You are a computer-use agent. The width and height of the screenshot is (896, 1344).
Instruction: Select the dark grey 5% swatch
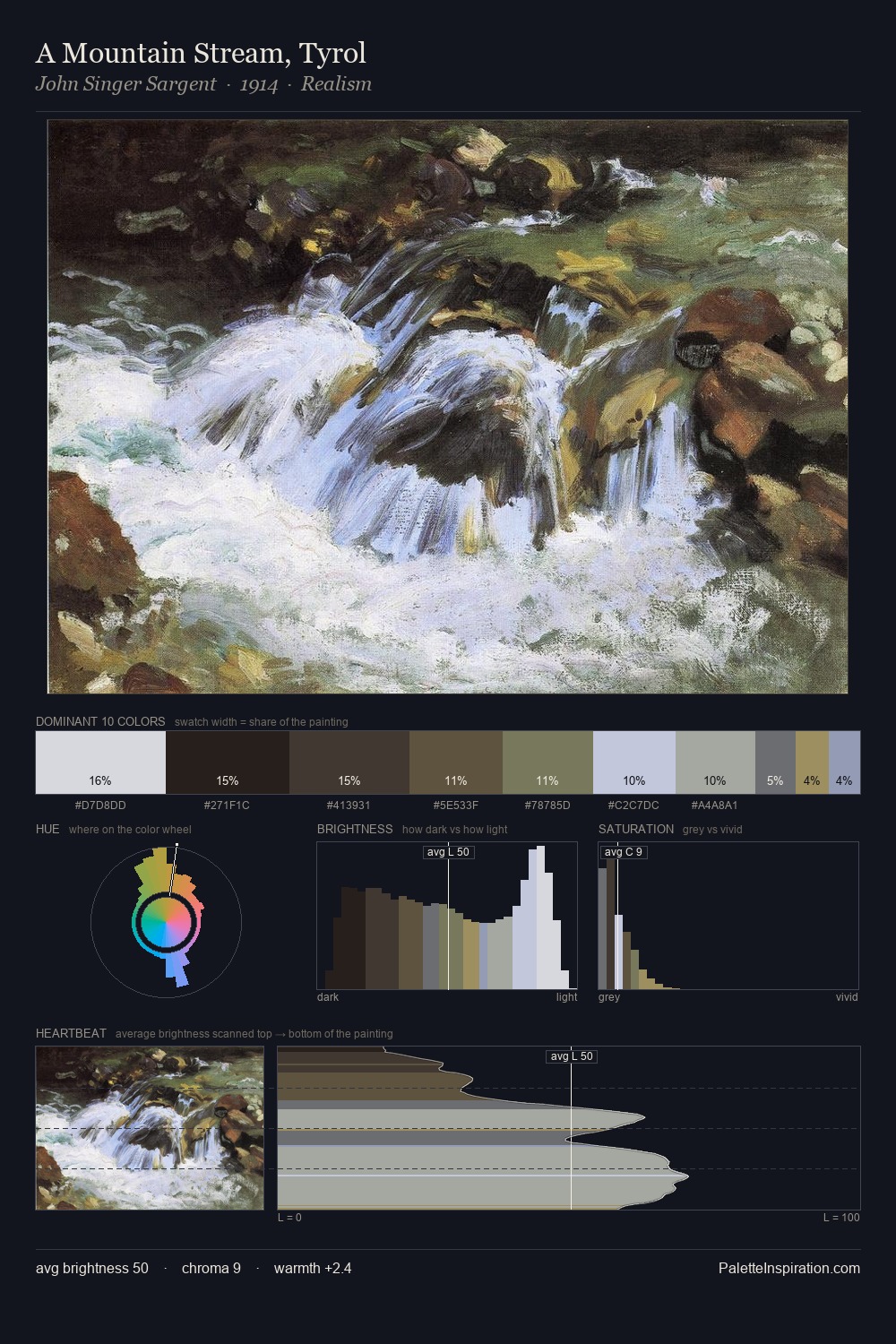click(x=775, y=762)
